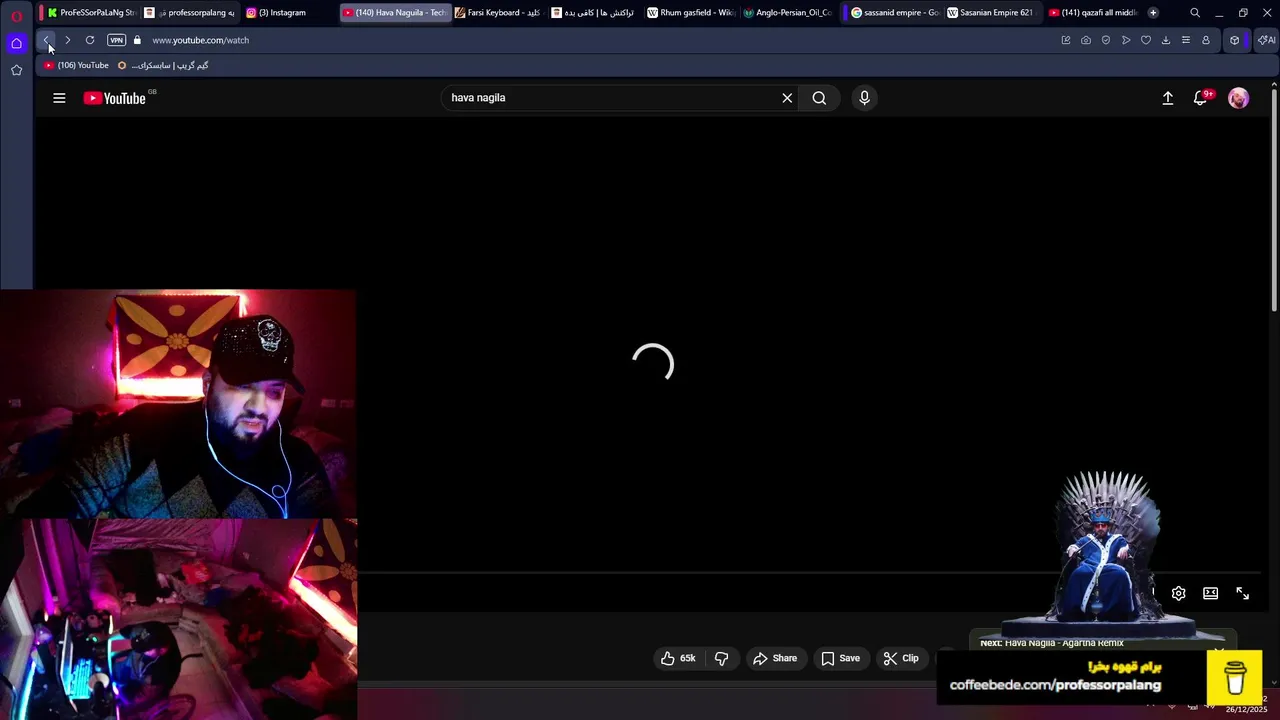Open the YouTube guide hamburger menu

pyautogui.click(x=59, y=98)
